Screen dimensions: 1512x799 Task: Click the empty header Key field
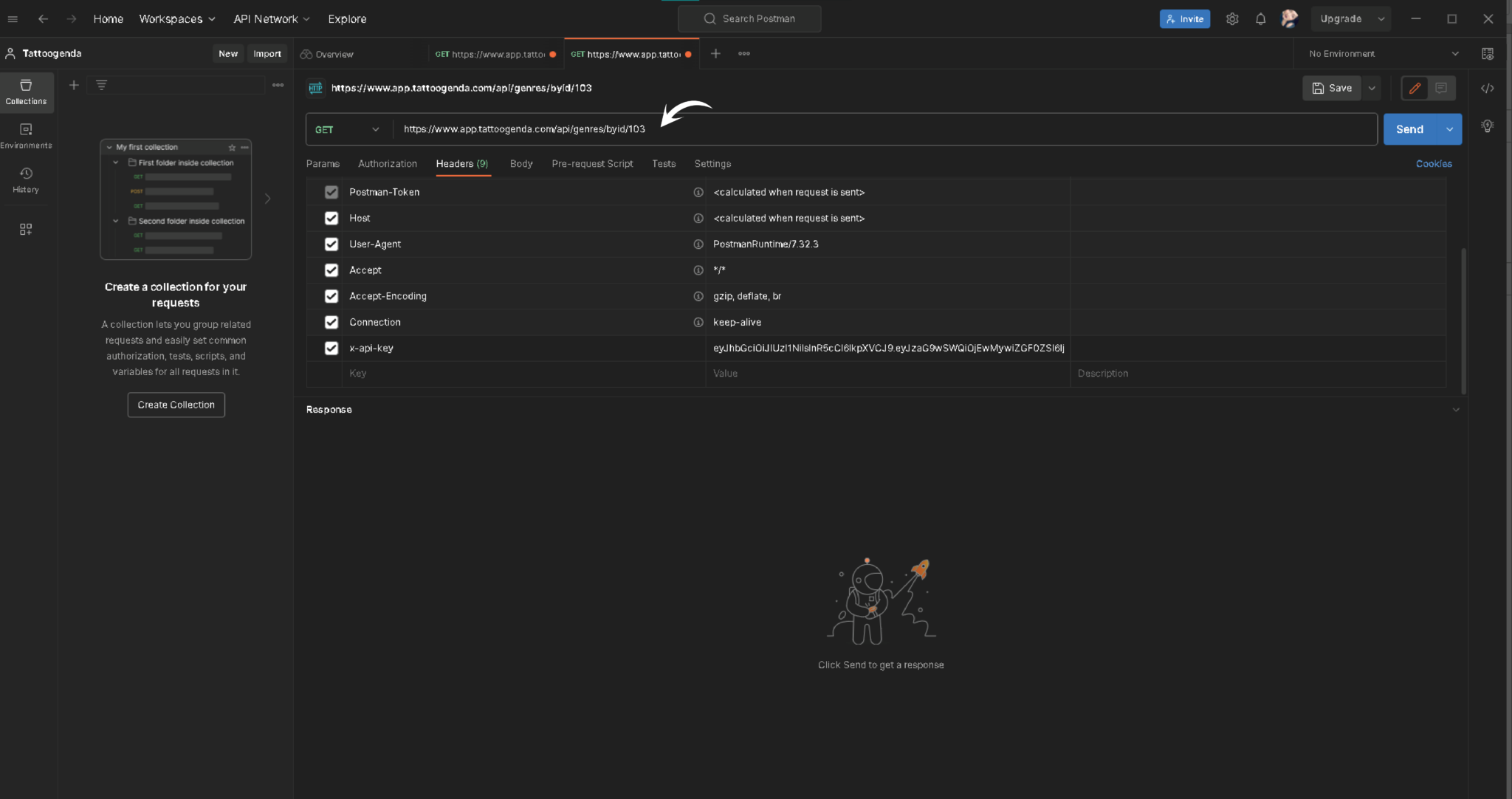[523, 374]
